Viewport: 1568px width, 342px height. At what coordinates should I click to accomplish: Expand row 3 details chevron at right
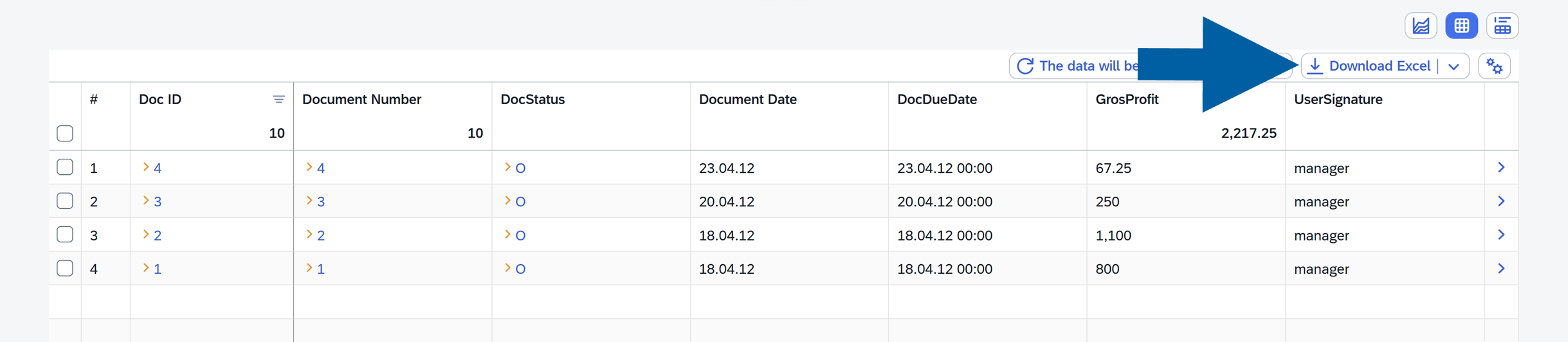(1501, 235)
